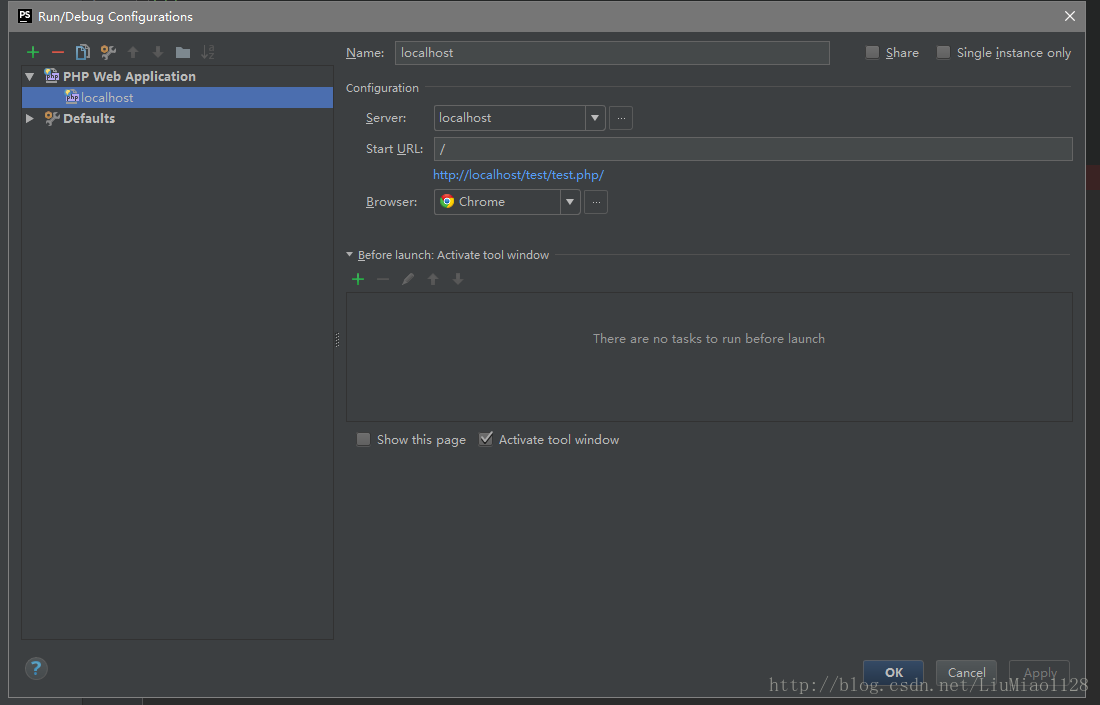Open browser settings ellipsis button

(596, 202)
